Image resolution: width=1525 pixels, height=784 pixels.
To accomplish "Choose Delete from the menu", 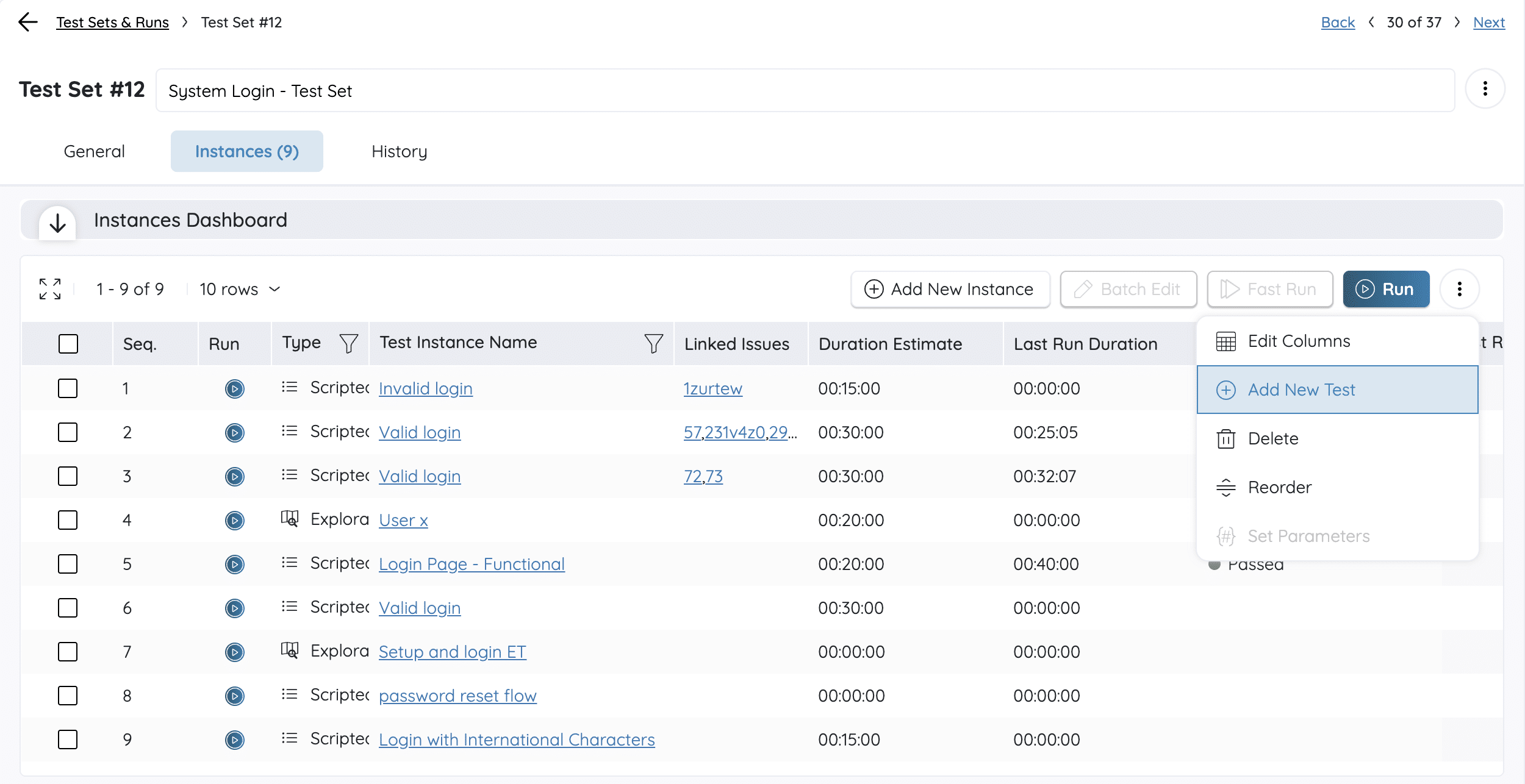I will point(1337,438).
